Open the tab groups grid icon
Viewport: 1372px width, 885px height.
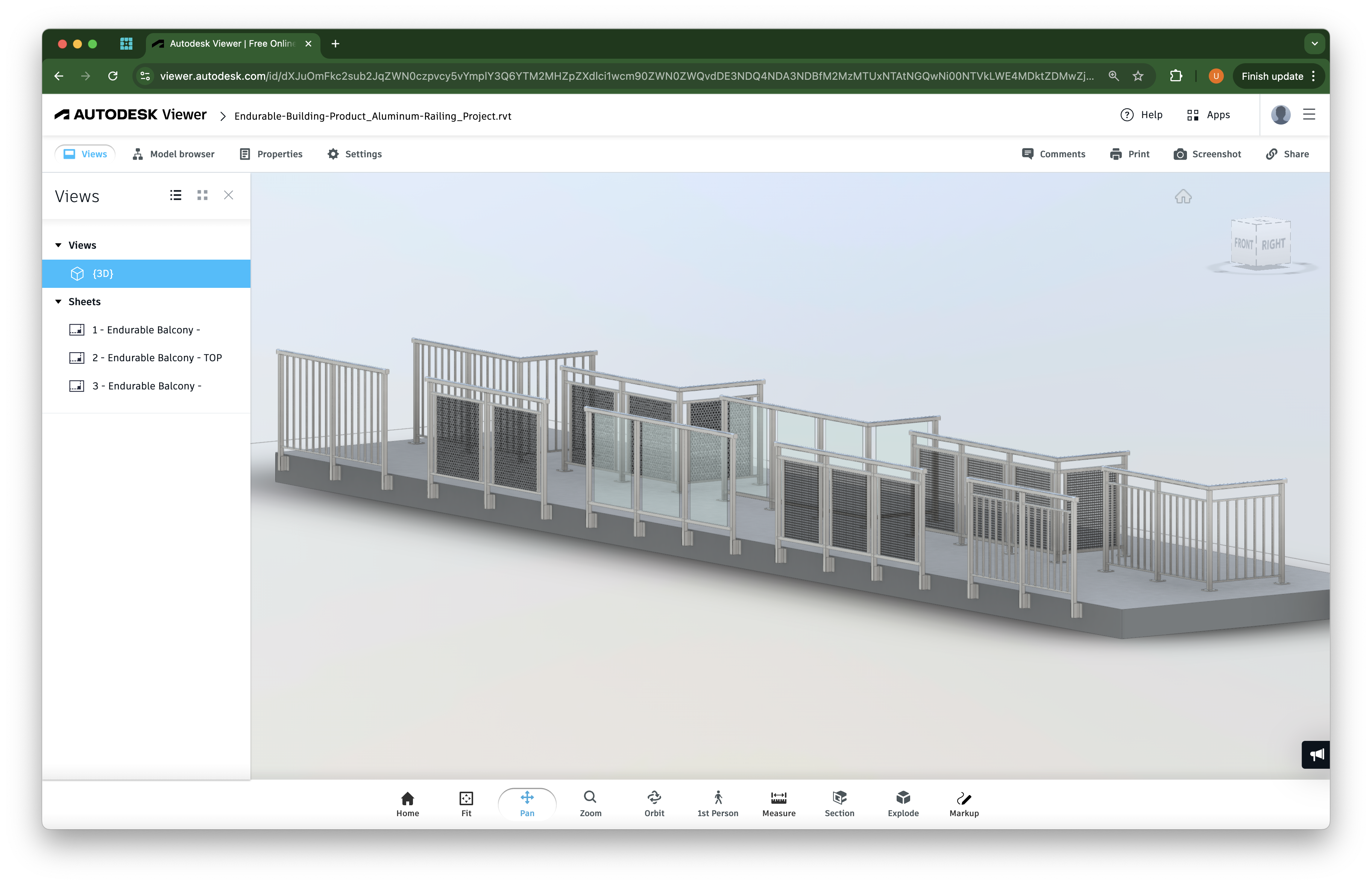(x=126, y=44)
